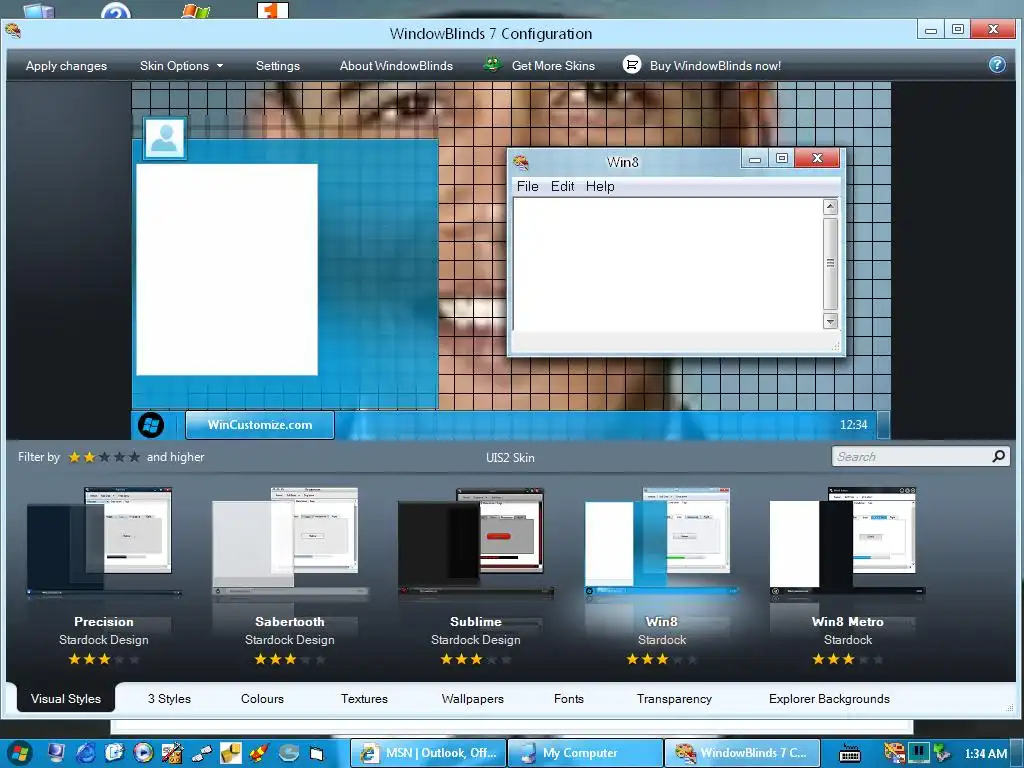Select the Win8 Metro skin thumbnail

tap(848, 541)
